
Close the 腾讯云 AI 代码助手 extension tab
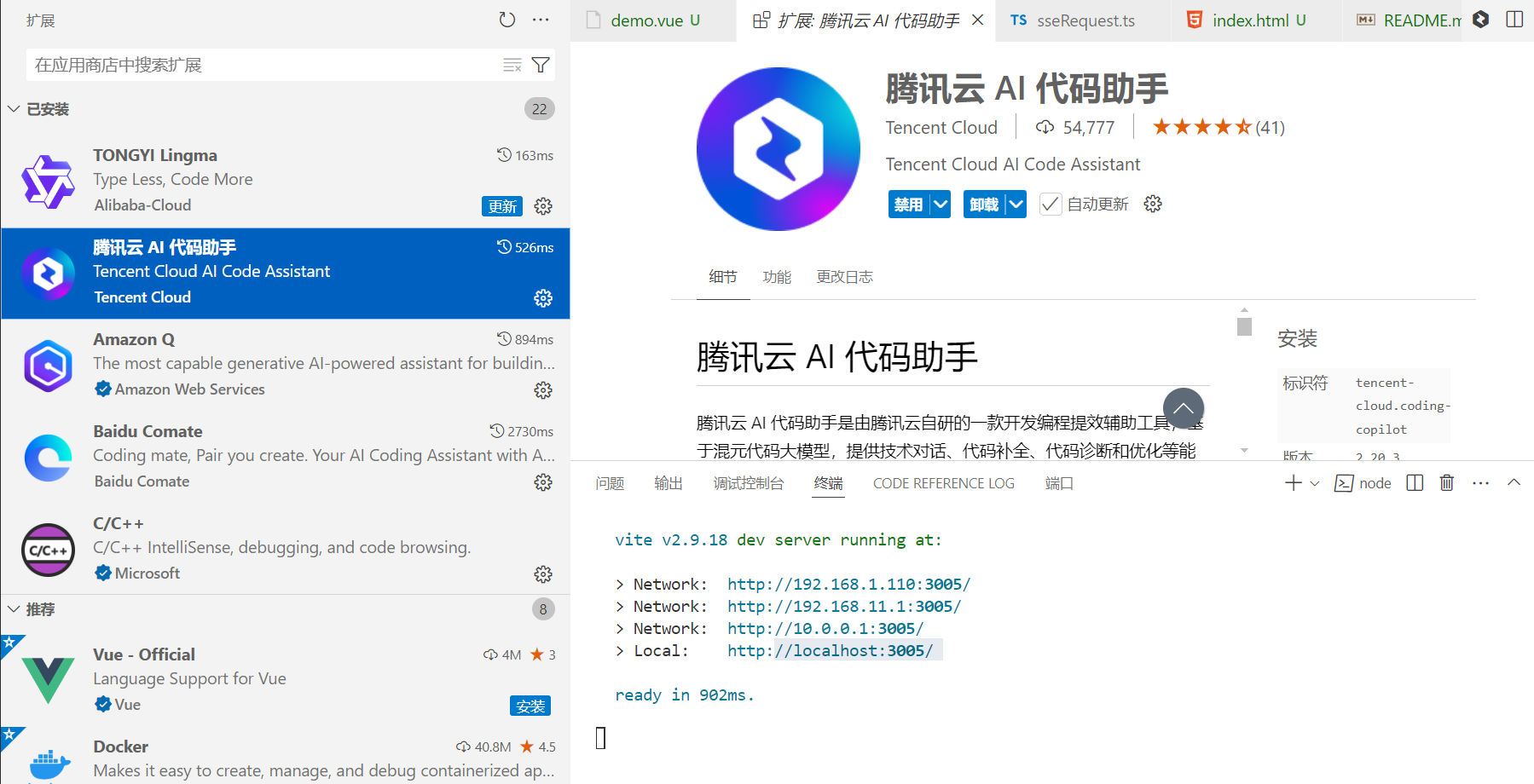978,20
